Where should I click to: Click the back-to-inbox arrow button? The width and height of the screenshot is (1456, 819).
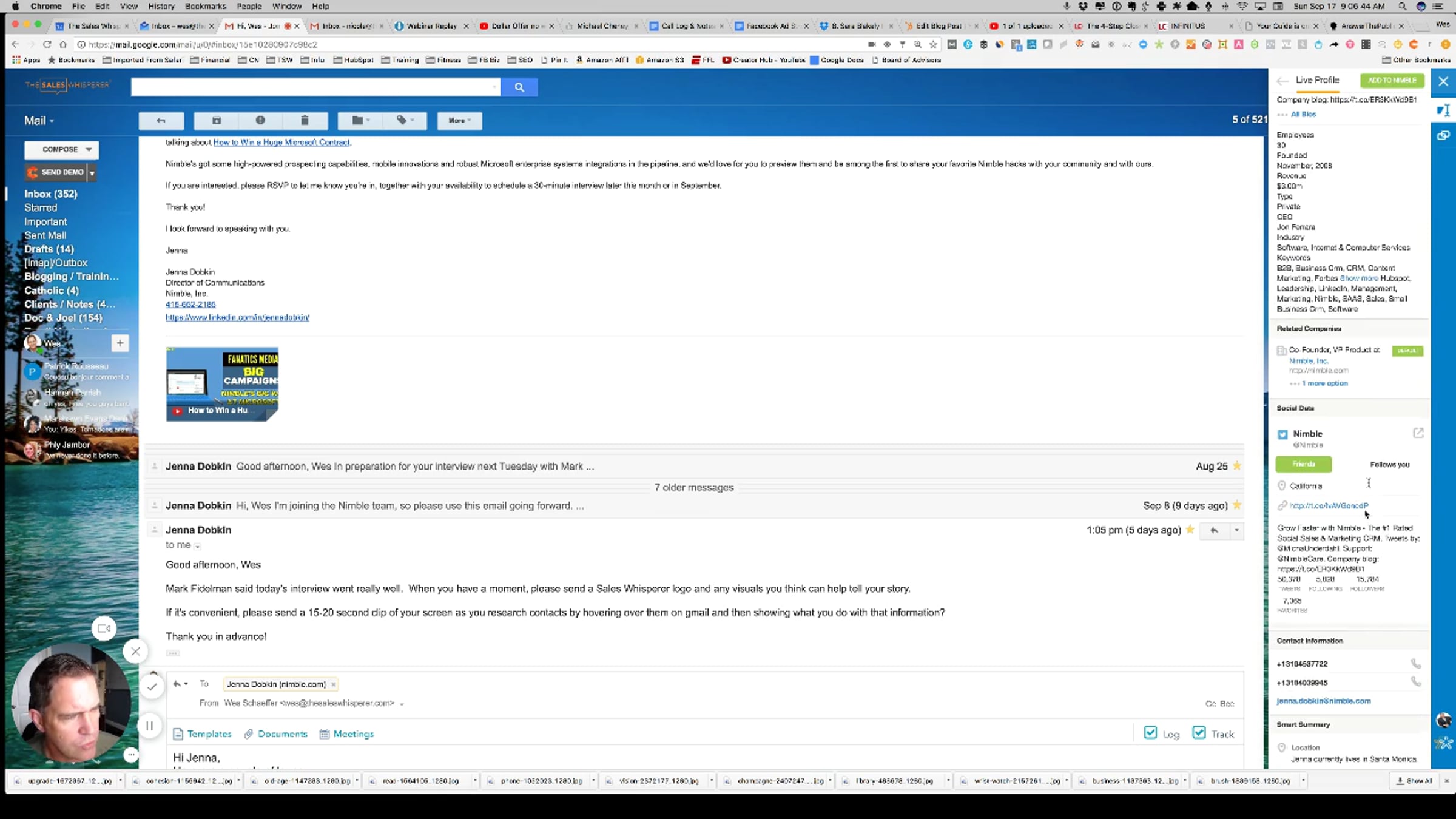point(161,120)
